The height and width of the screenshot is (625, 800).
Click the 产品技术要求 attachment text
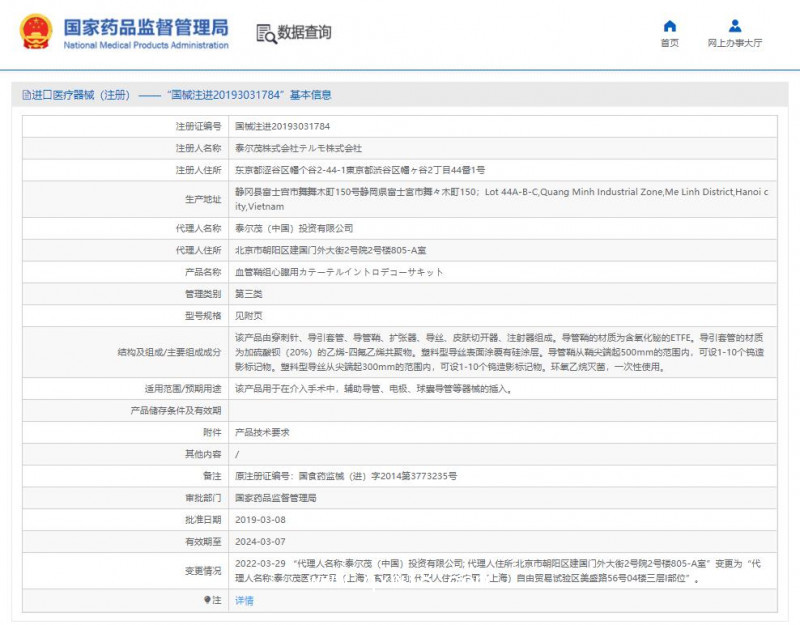point(263,432)
